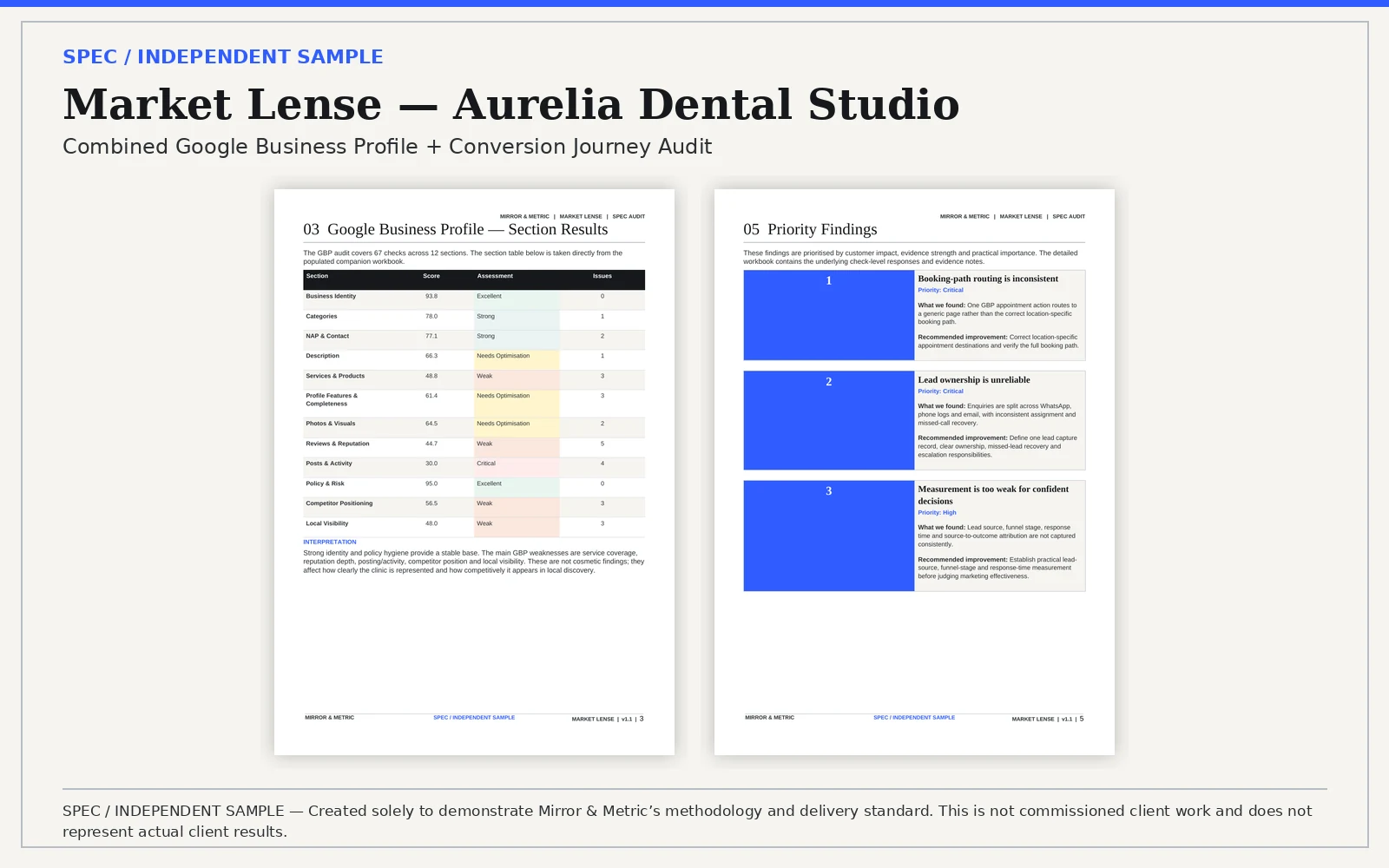Click the Policy & Risk row
Viewport: 1389px width, 868px height.
(x=474, y=487)
